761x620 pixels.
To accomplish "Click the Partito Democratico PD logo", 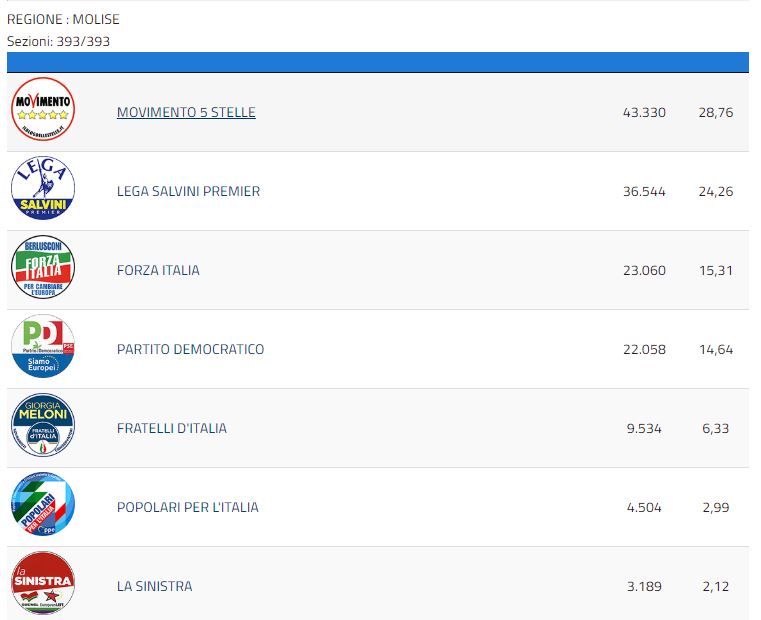I will pyautogui.click(x=43, y=346).
